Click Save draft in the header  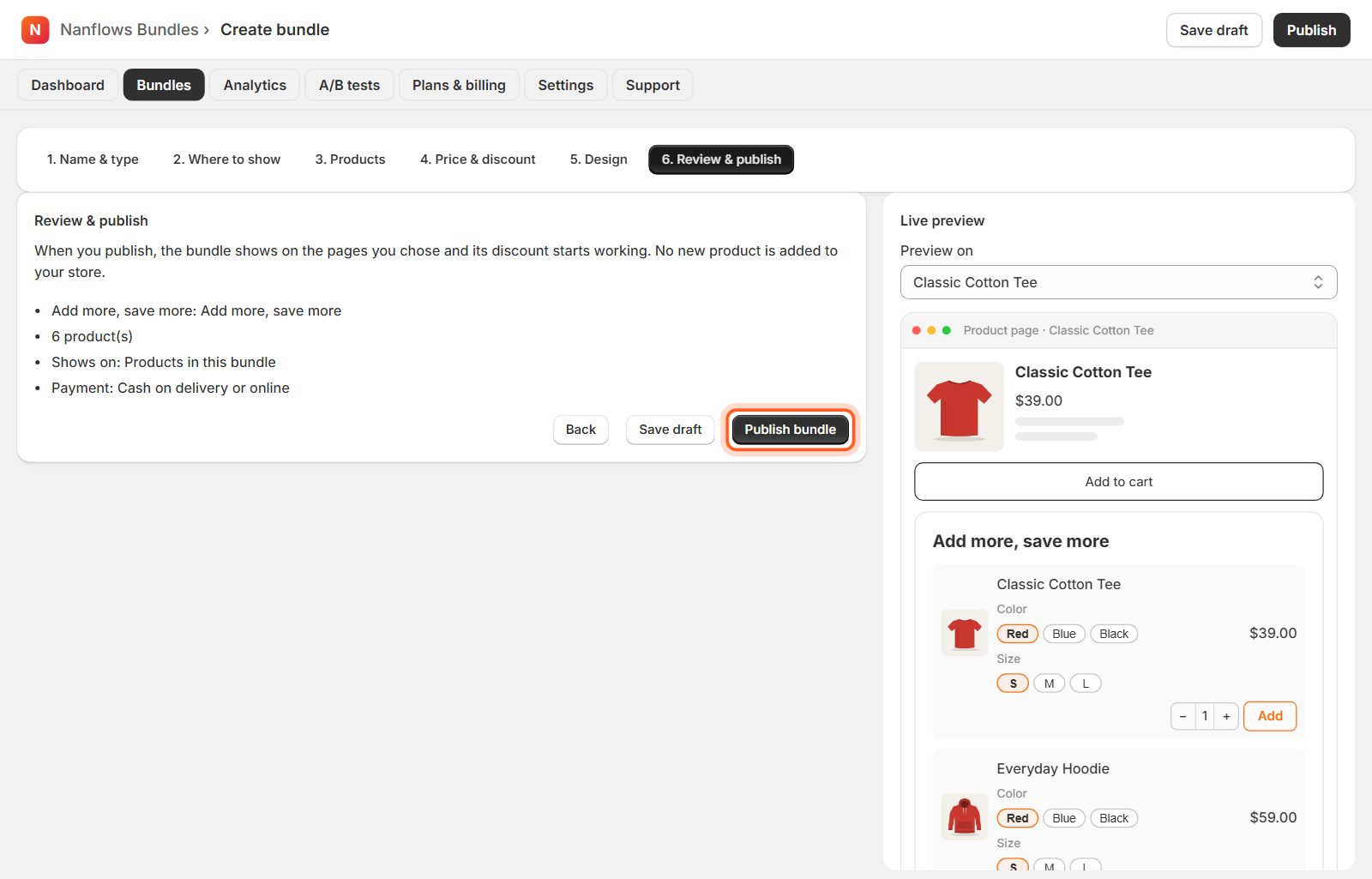click(x=1213, y=30)
